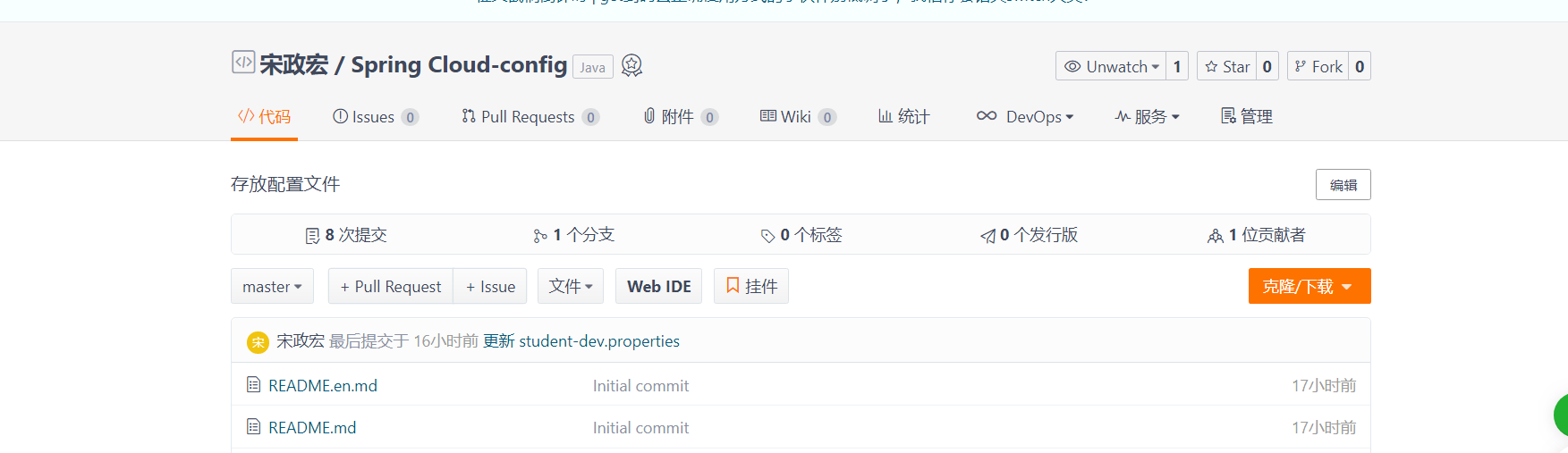This screenshot has height=453, width=1568.
Task: Click the star count 0
Action: tap(1267, 66)
